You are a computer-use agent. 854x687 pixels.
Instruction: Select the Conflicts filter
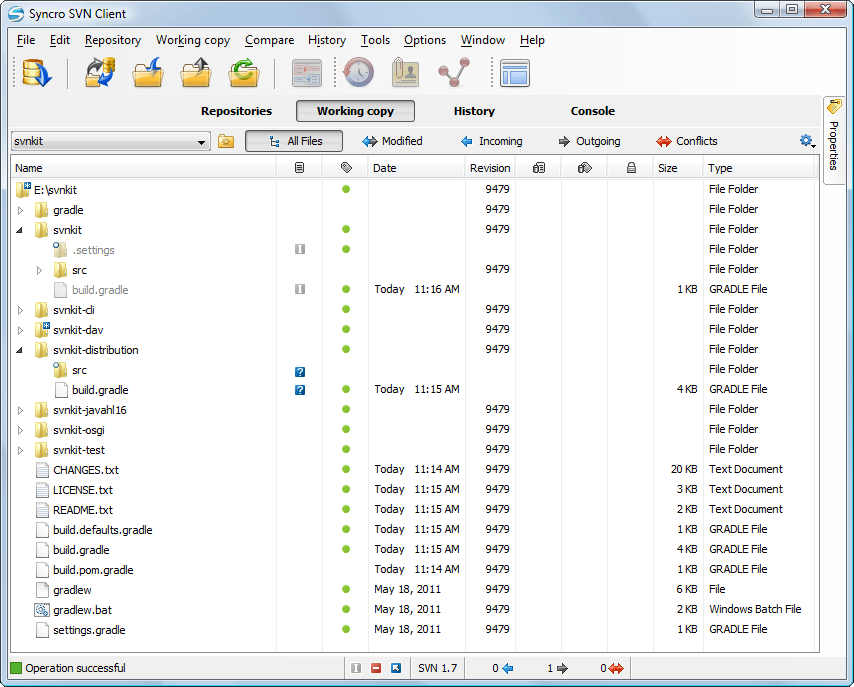click(687, 141)
